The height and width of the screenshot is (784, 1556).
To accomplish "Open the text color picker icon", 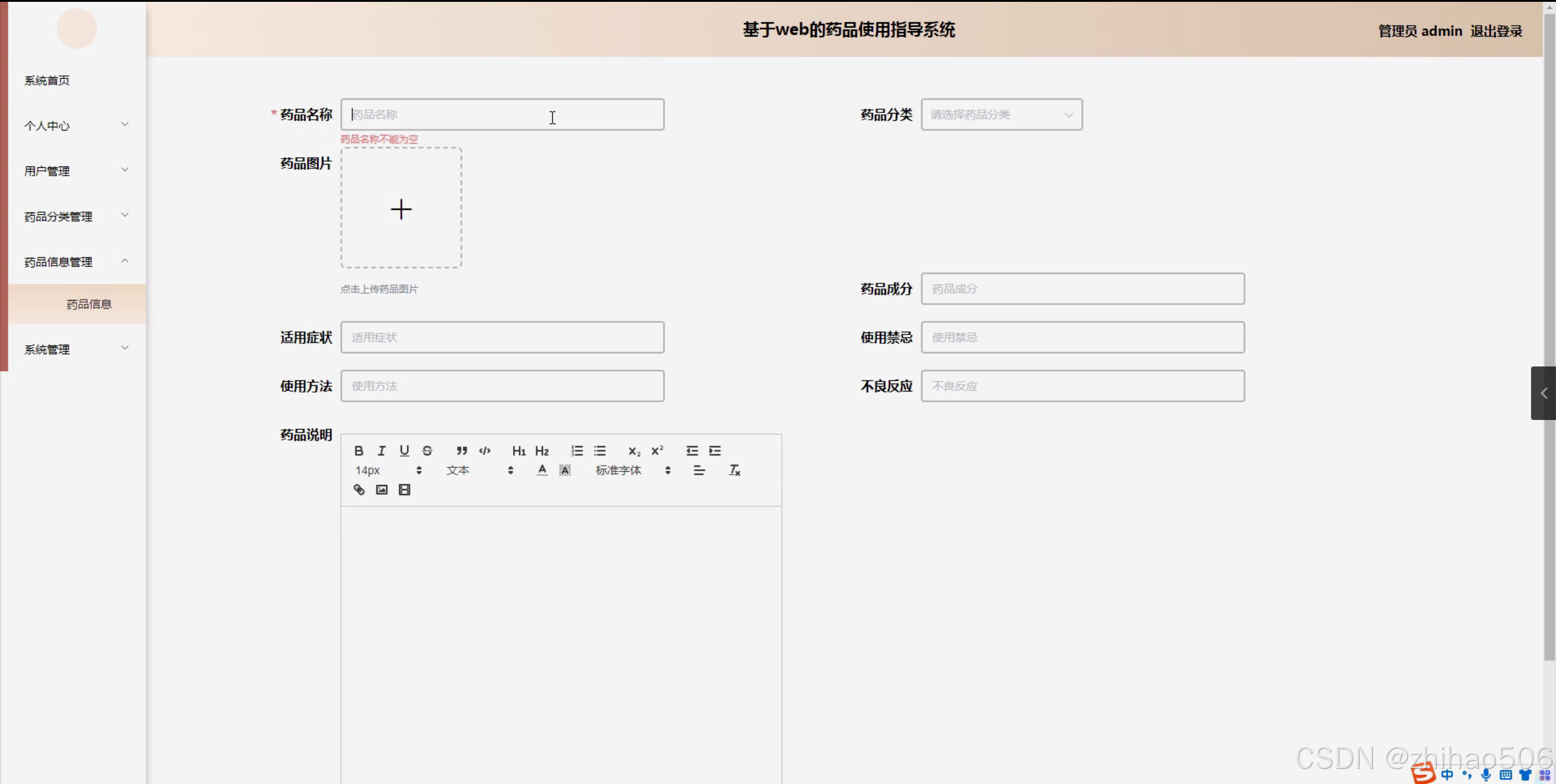I will click(542, 470).
